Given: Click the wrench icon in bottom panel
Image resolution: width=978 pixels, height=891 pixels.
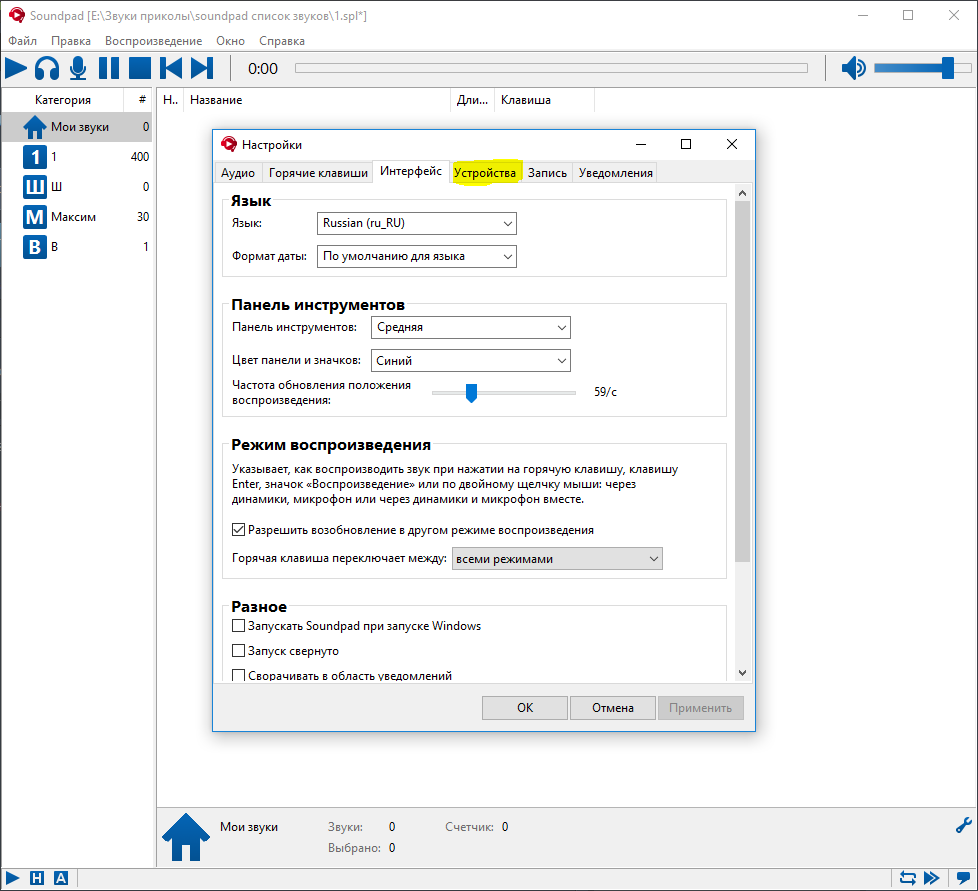Looking at the screenshot, I should pos(964,826).
